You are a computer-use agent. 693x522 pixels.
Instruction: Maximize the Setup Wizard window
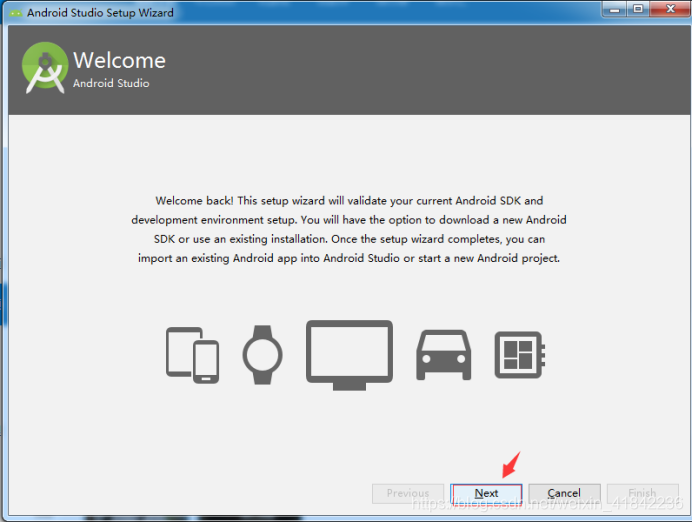638,9
